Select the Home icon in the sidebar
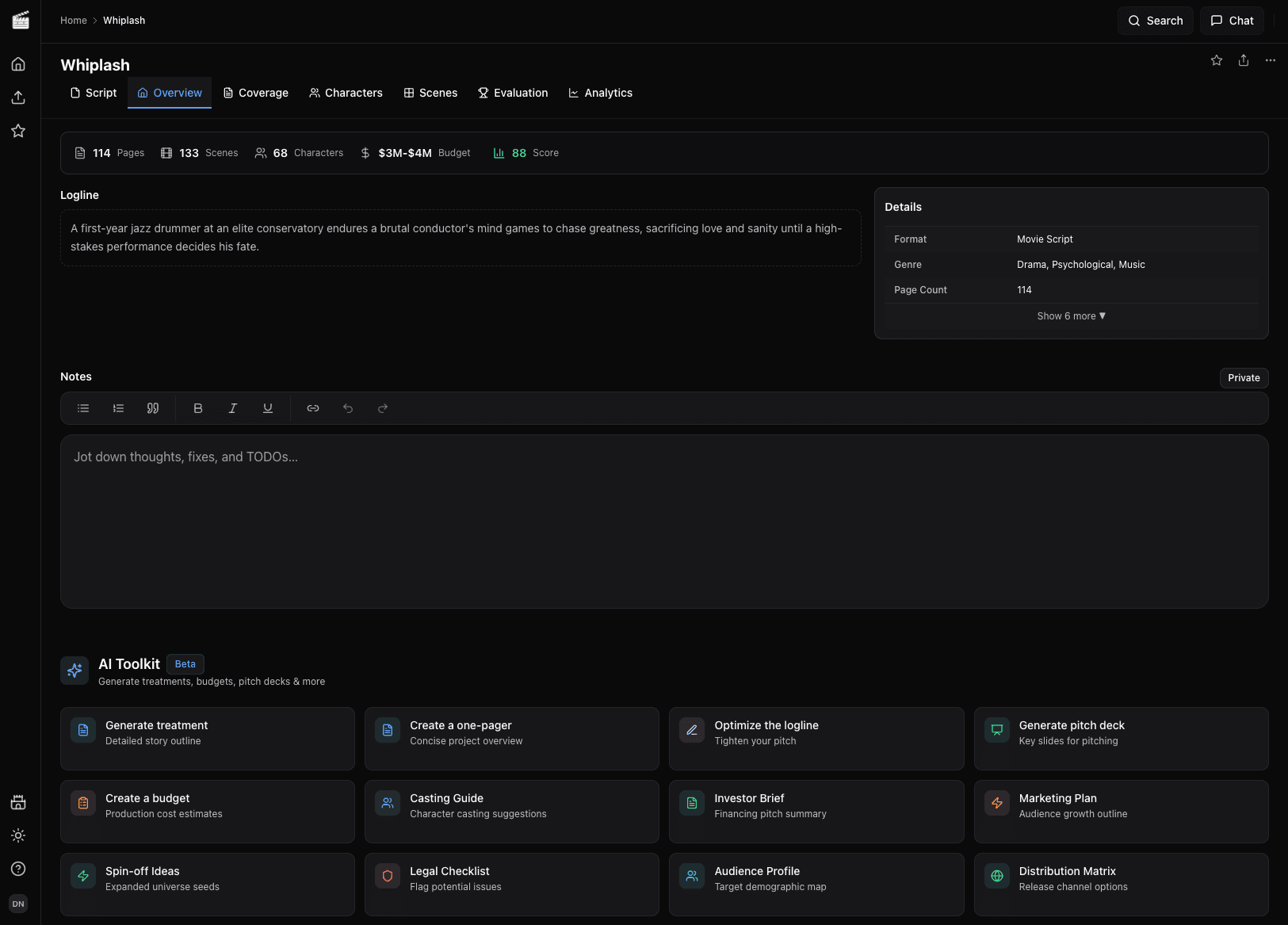The image size is (1288, 925). point(18,63)
